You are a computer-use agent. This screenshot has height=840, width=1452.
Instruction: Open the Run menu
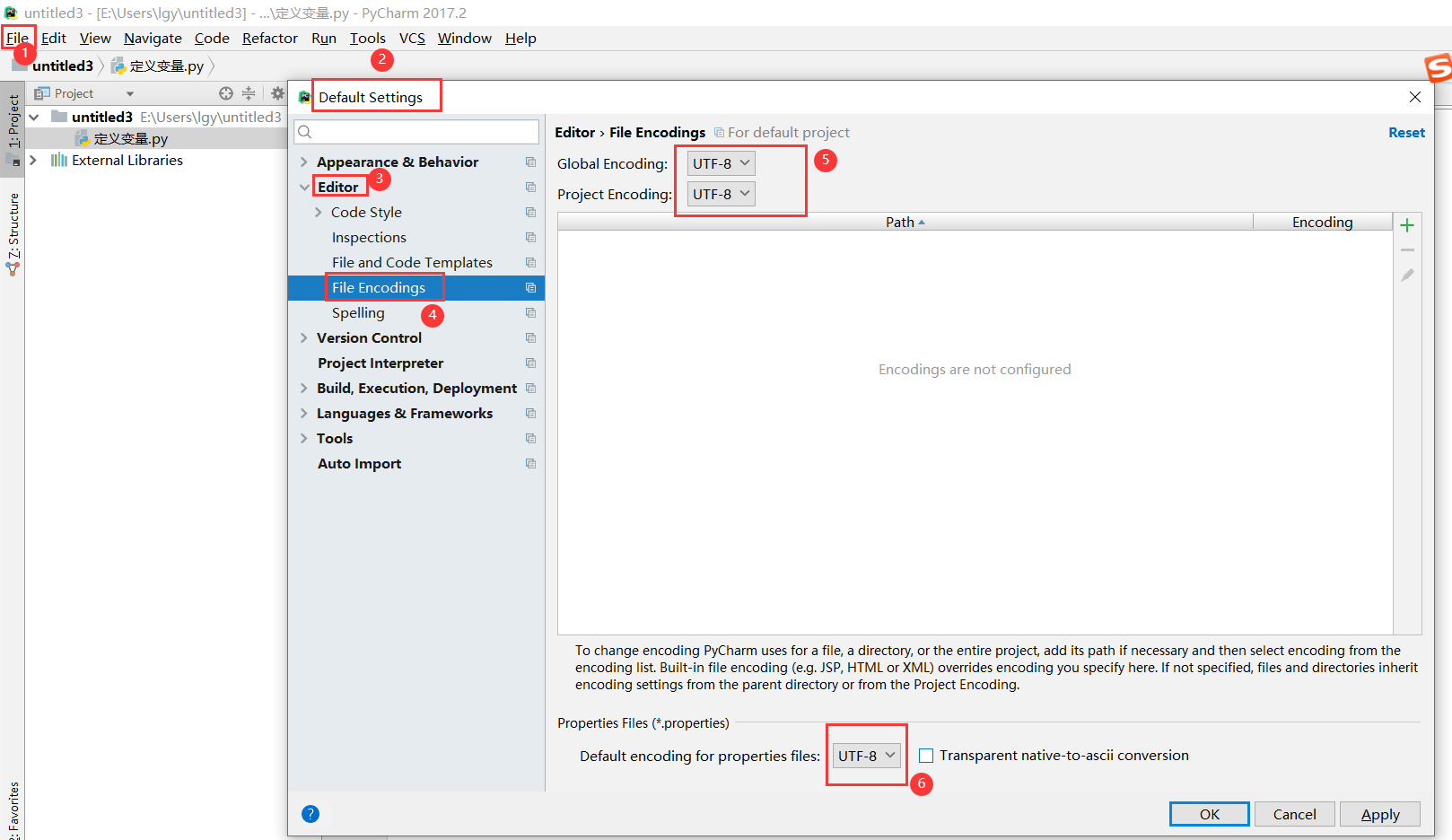(x=324, y=38)
